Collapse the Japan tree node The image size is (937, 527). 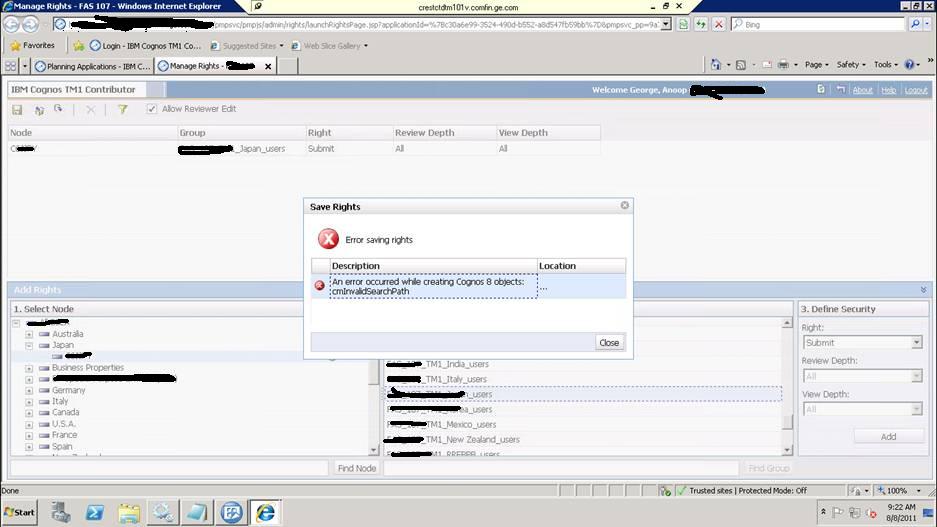coord(29,345)
